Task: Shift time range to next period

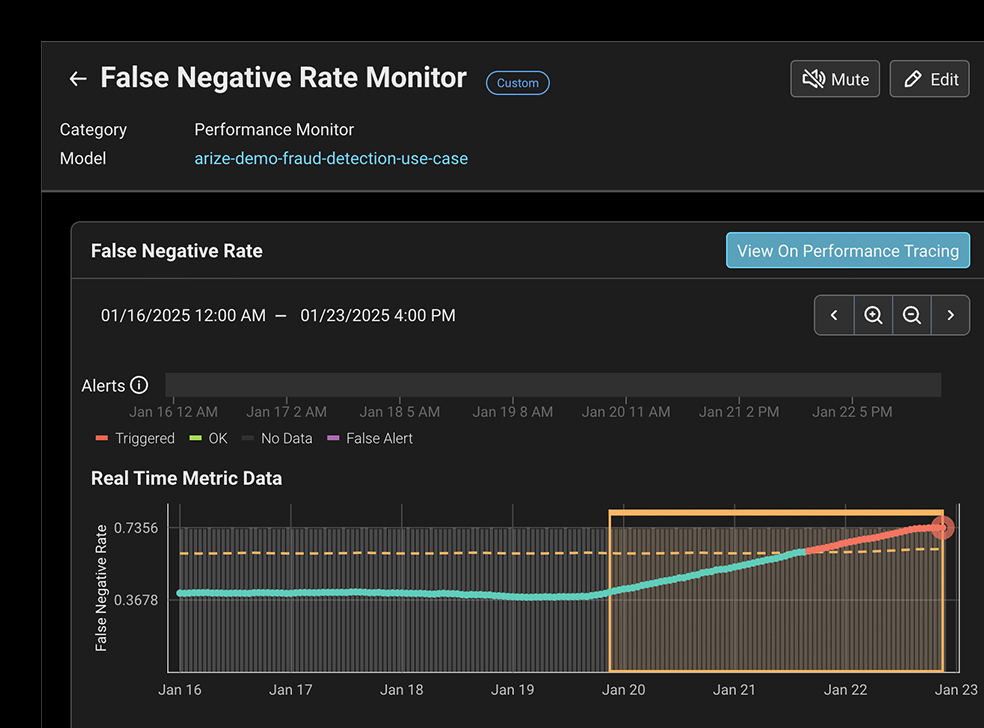Action: point(951,315)
